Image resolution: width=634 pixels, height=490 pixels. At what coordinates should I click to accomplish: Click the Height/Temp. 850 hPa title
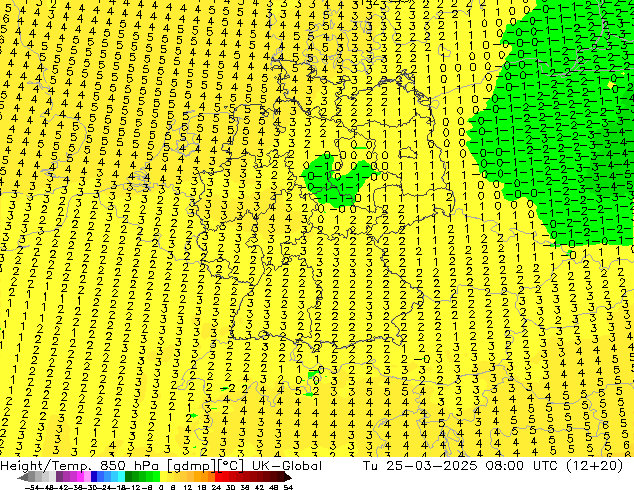pos(79,466)
